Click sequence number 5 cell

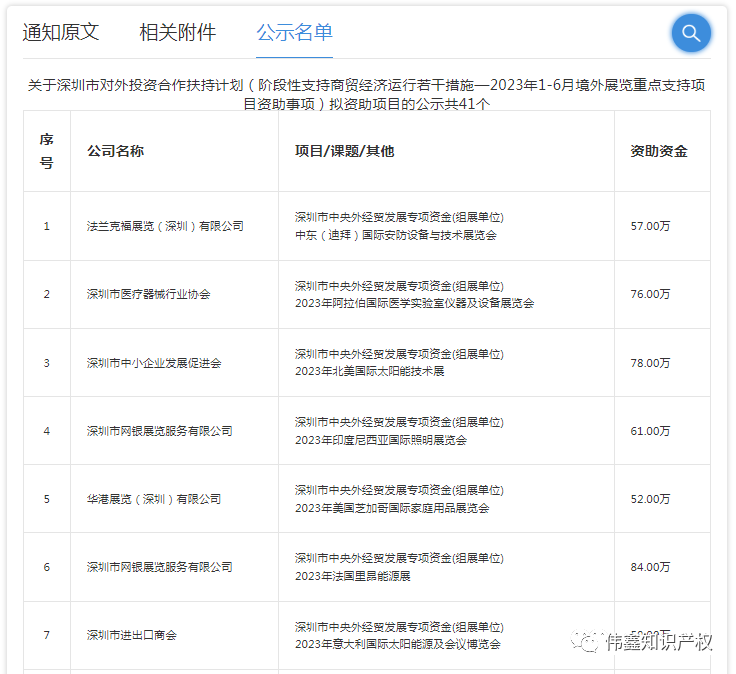tap(46, 499)
